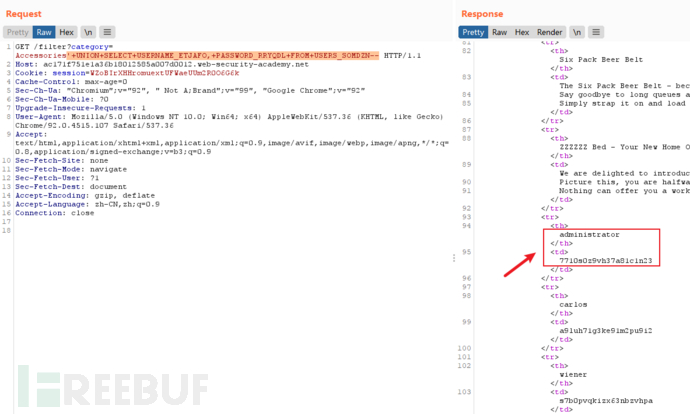Click the Sec-Fetch-Mode: navigate header

pos(71,169)
